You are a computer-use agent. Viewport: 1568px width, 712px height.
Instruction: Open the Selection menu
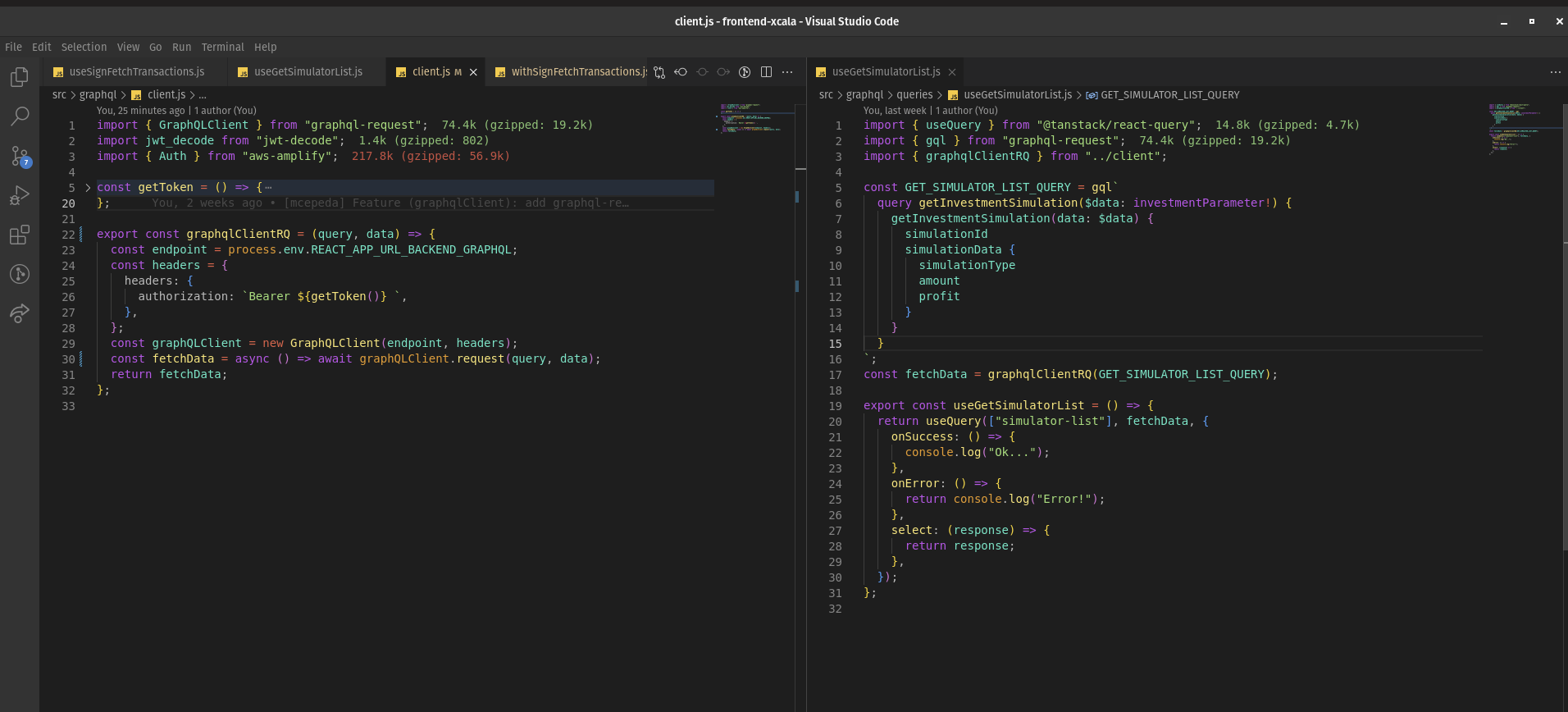(x=84, y=48)
